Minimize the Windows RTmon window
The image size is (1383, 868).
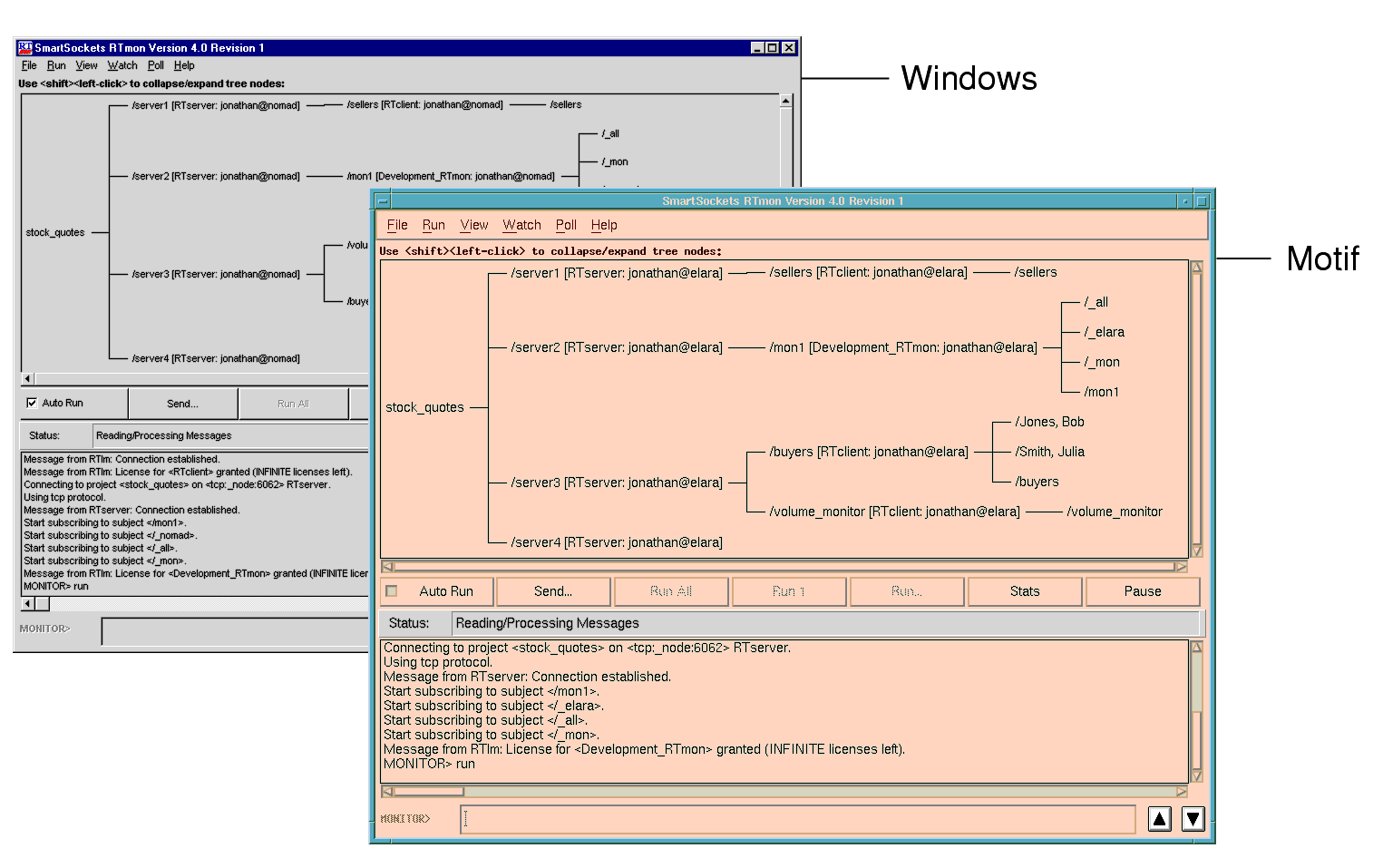[757, 48]
